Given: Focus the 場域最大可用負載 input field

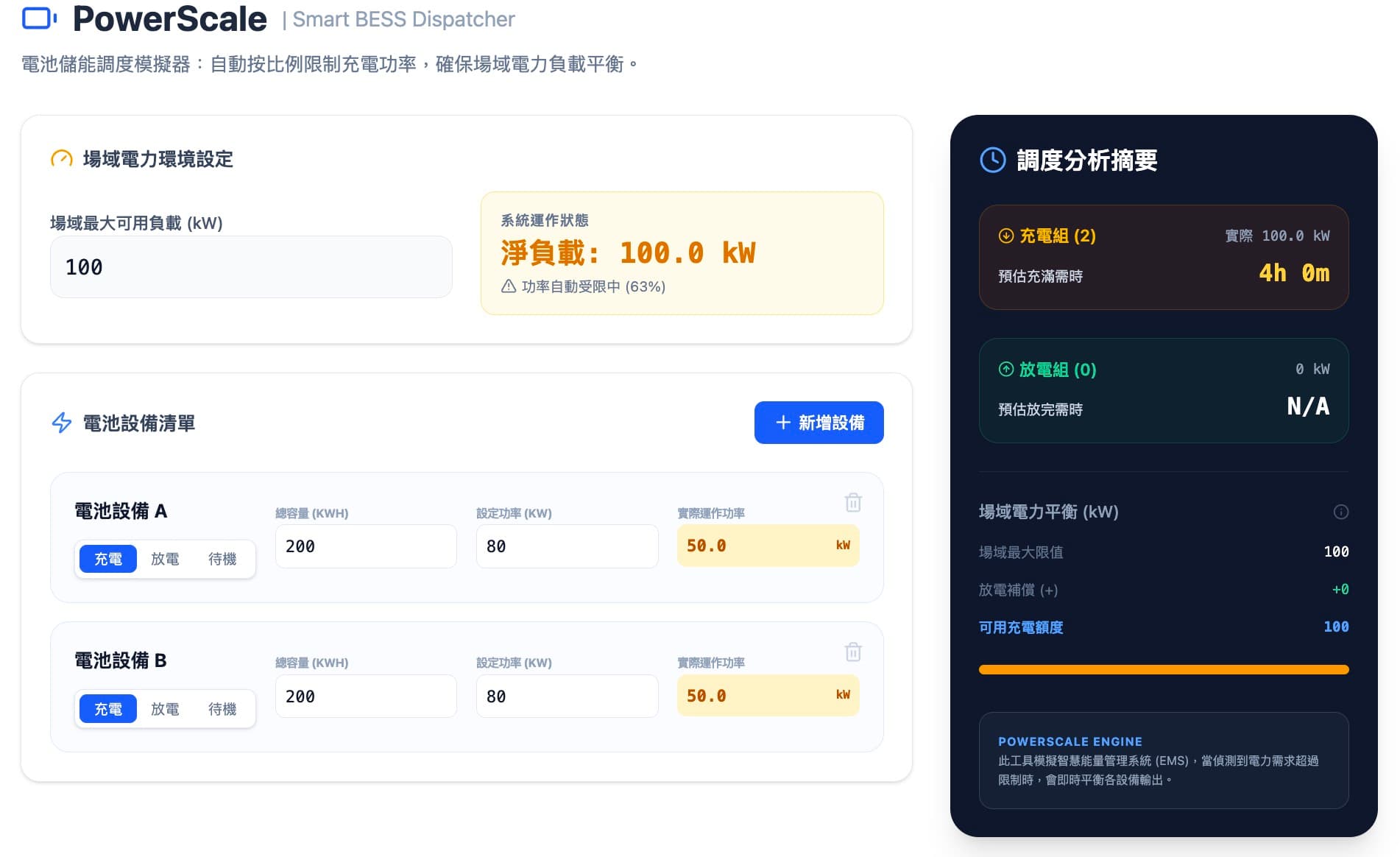Looking at the screenshot, I should [251, 267].
